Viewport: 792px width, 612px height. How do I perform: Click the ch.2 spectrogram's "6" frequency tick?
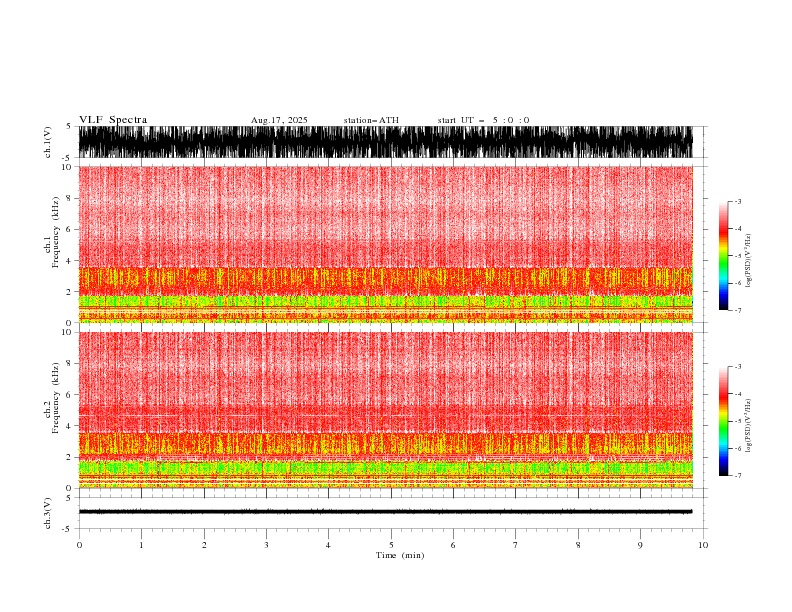69,394
